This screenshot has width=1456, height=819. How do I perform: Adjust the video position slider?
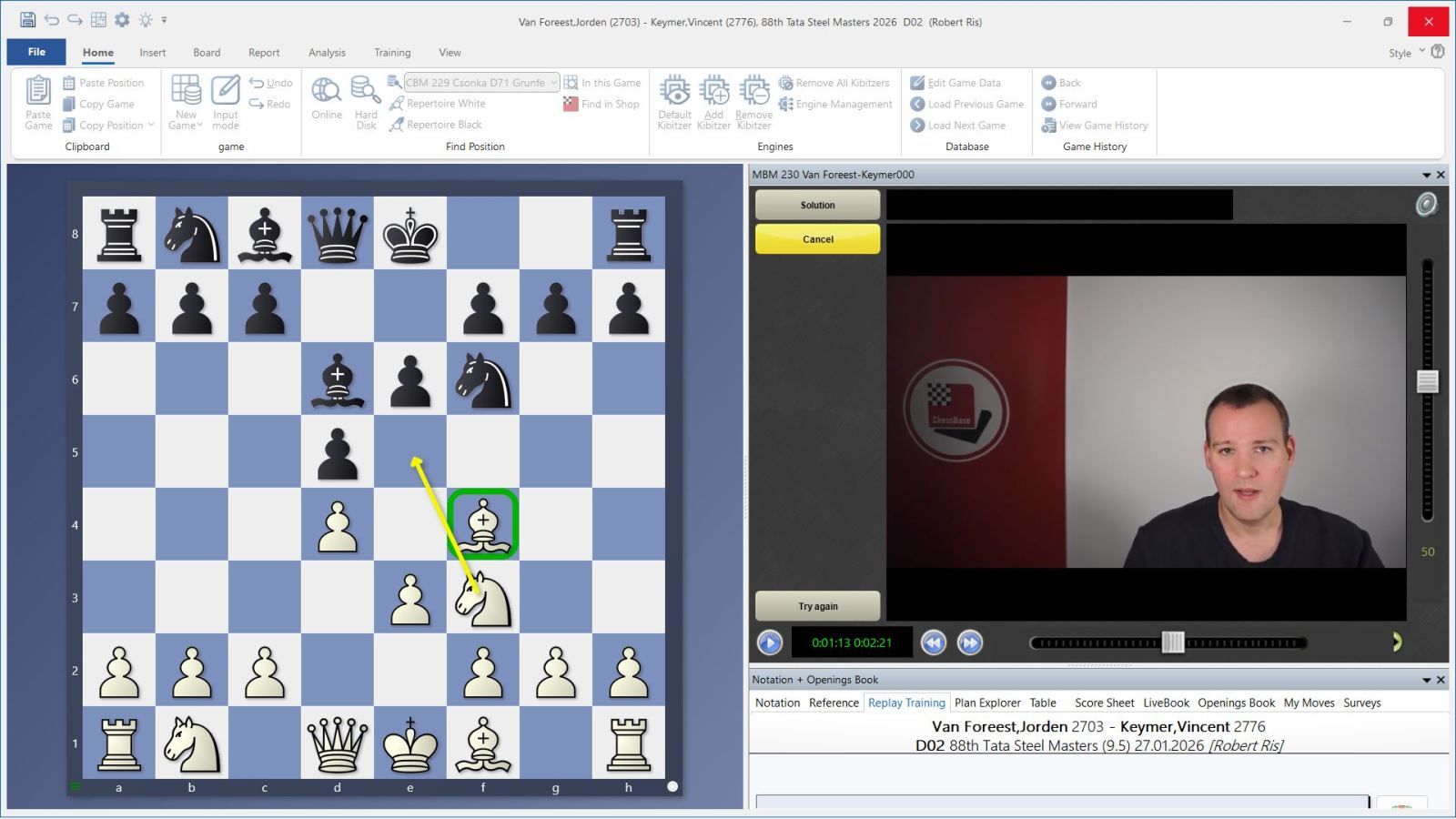click(x=1172, y=642)
